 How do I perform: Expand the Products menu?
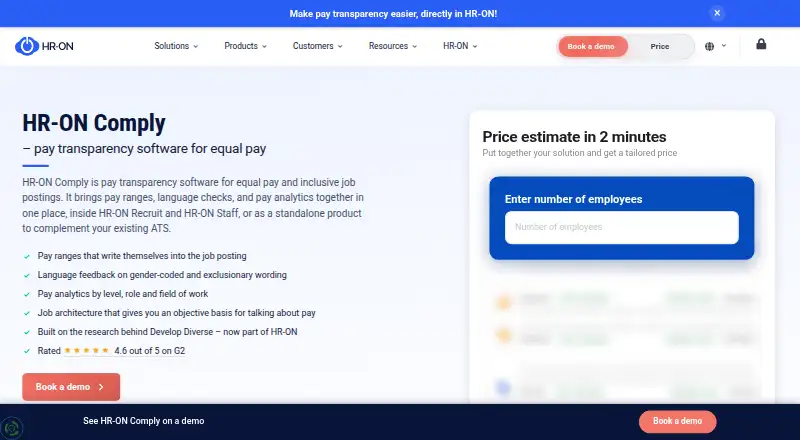(x=245, y=46)
